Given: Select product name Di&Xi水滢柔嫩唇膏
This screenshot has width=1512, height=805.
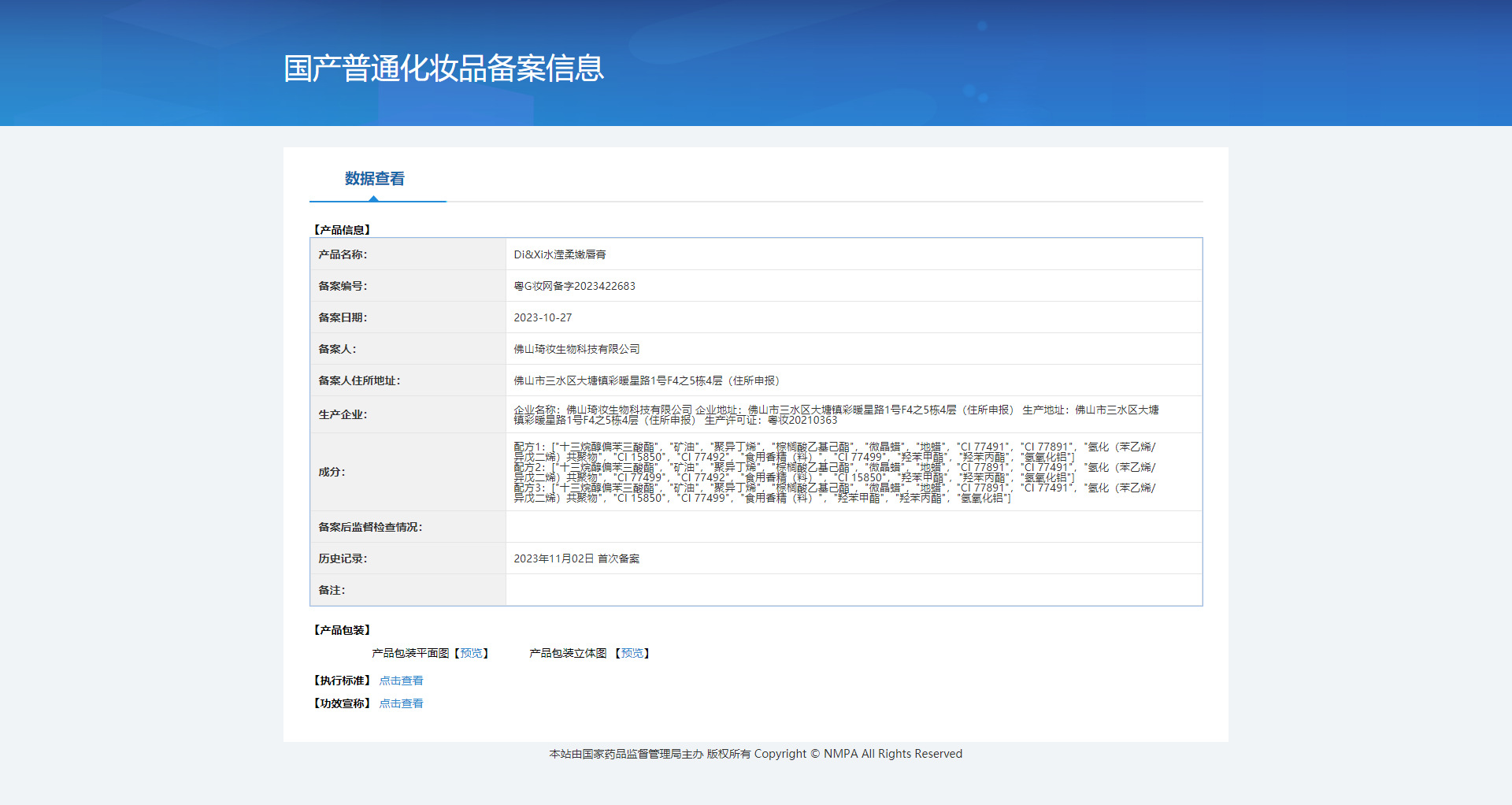Looking at the screenshot, I should tap(560, 254).
